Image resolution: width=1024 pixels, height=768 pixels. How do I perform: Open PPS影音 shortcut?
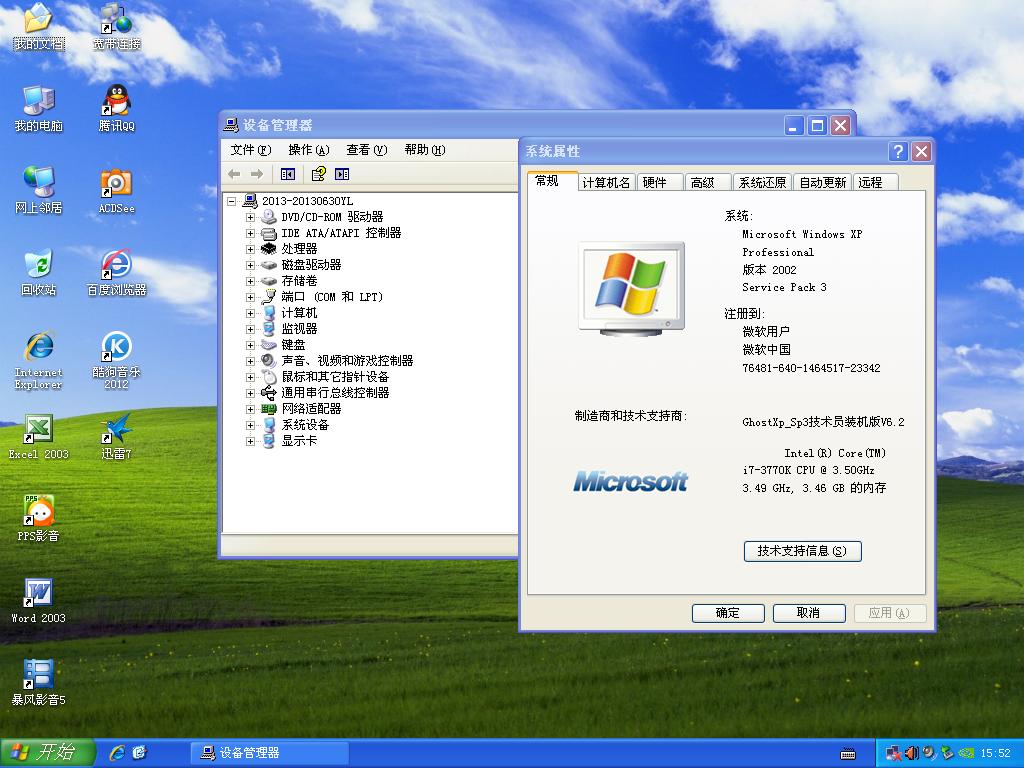tap(39, 519)
